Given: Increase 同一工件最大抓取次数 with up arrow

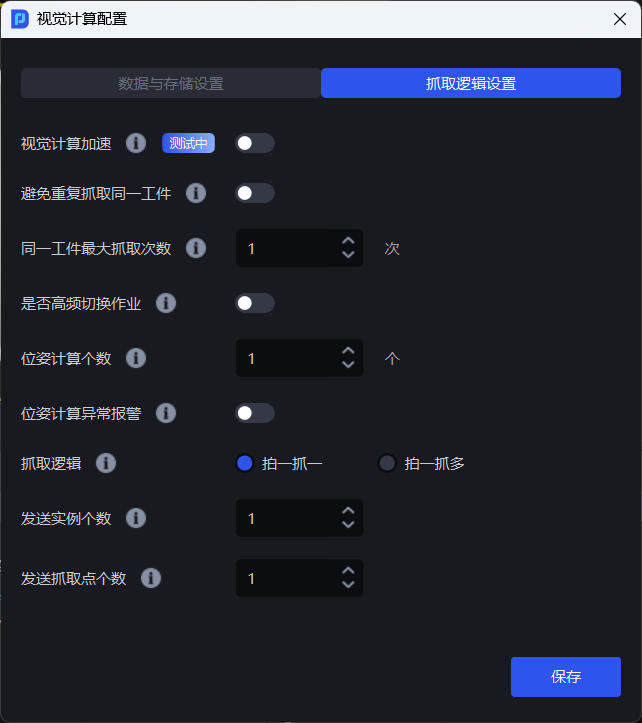Looking at the screenshot, I should (x=348, y=241).
